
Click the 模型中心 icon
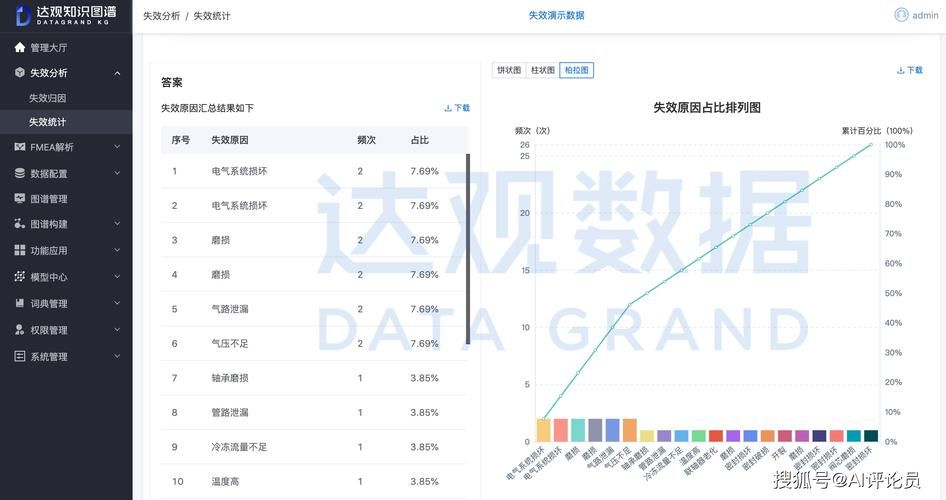(20, 276)
